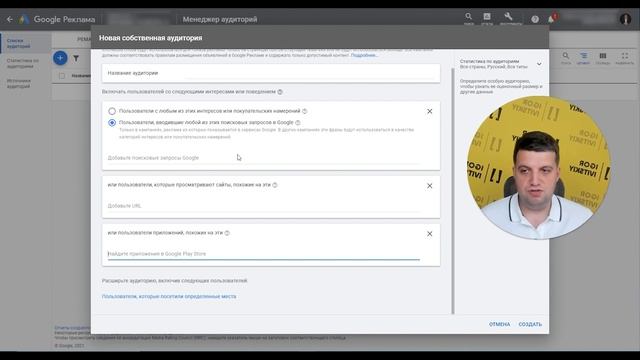The image size is (640, 360).
Task: Click the Google Play Store app search field
Action: 264,254
